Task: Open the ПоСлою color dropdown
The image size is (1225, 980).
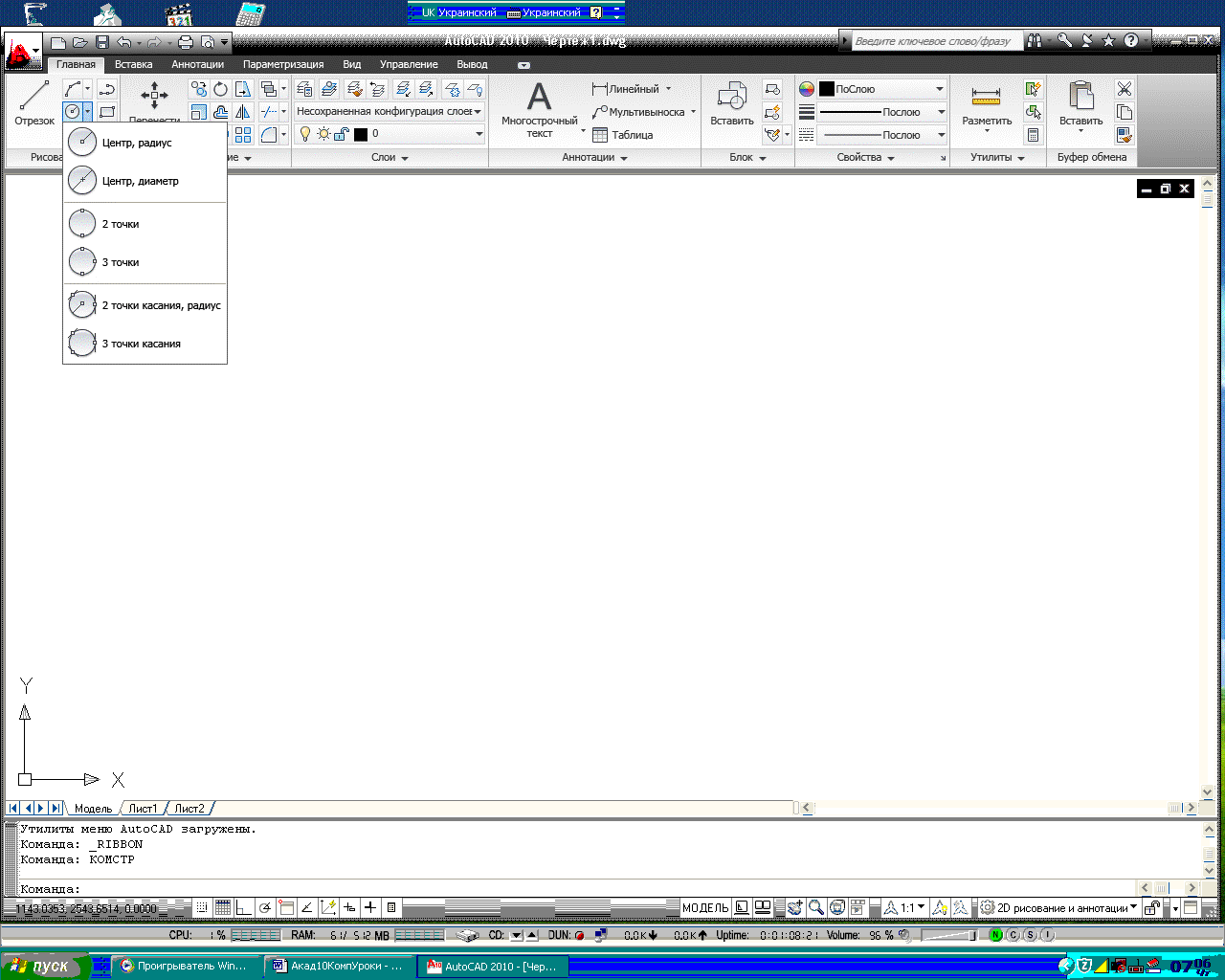Action: tap(881, 89)
